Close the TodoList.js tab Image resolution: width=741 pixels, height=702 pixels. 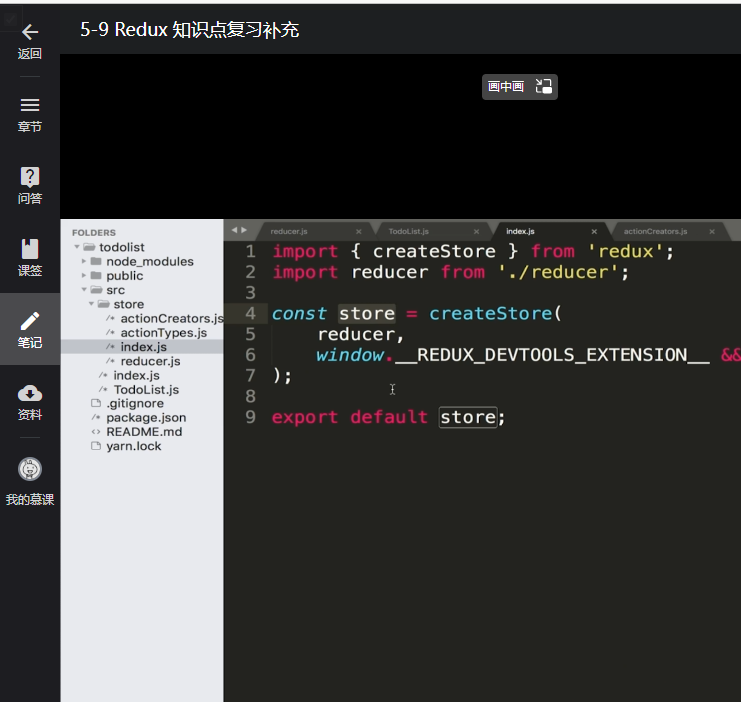(x=476, y=232)
